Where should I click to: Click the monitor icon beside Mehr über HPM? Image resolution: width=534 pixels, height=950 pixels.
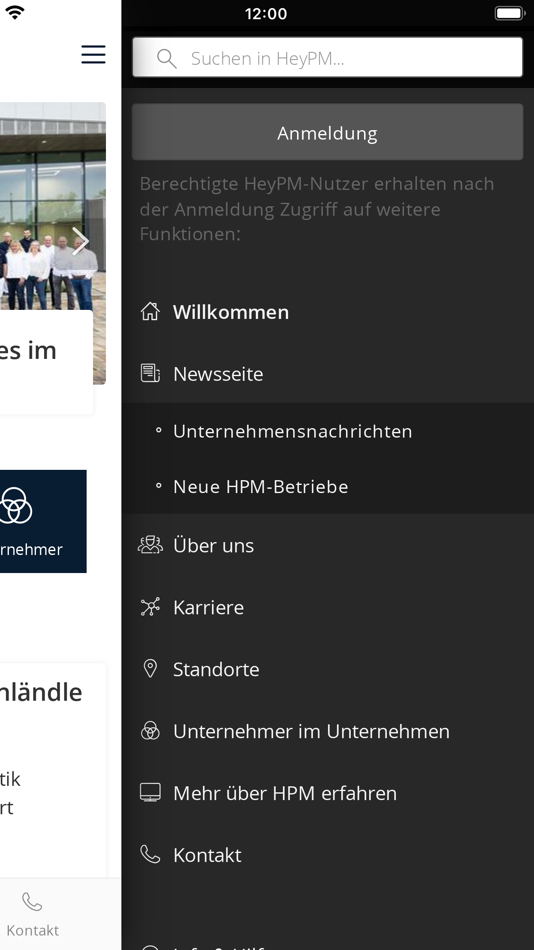150,792
